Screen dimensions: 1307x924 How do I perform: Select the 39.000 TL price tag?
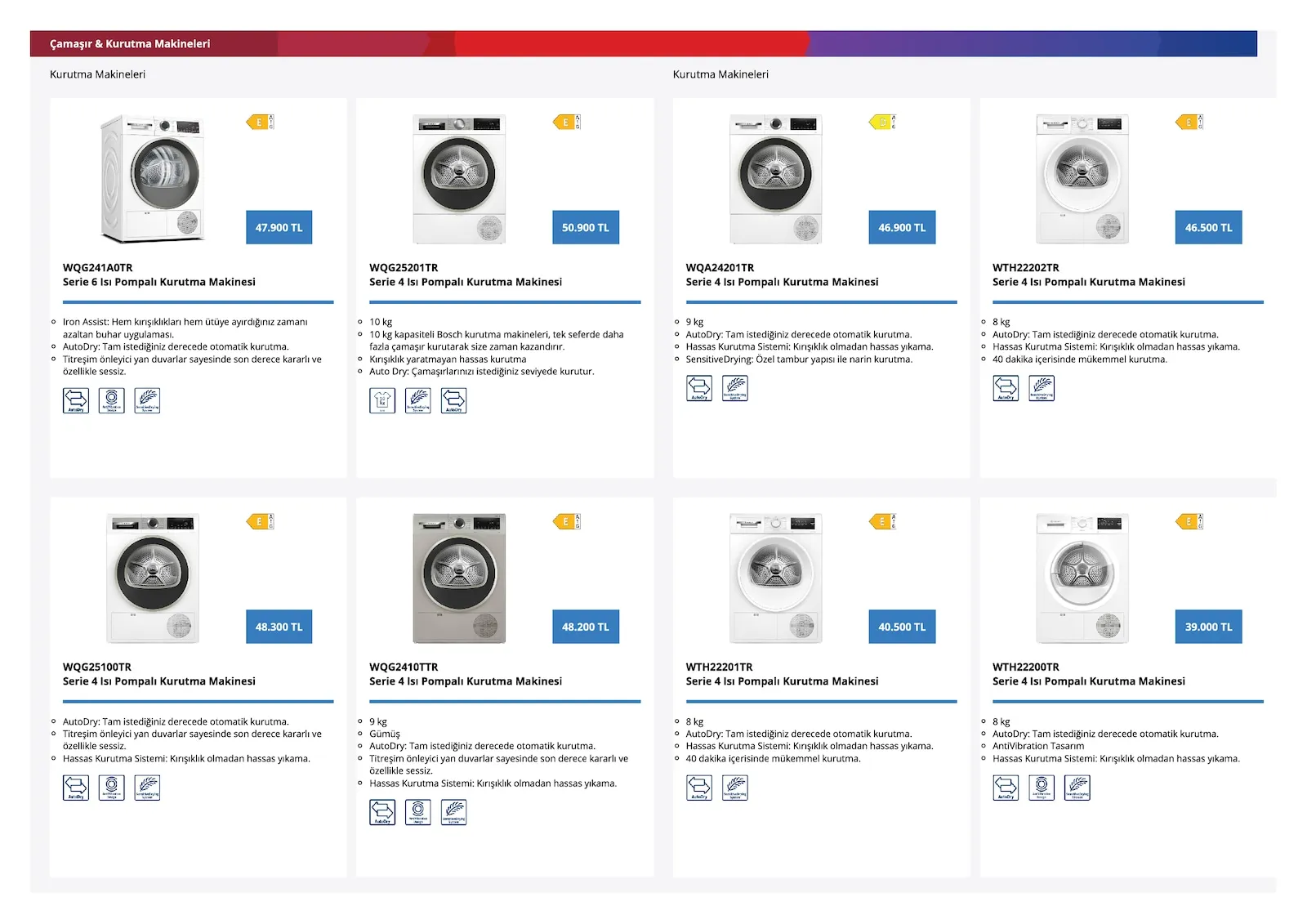click(1209, 627)
